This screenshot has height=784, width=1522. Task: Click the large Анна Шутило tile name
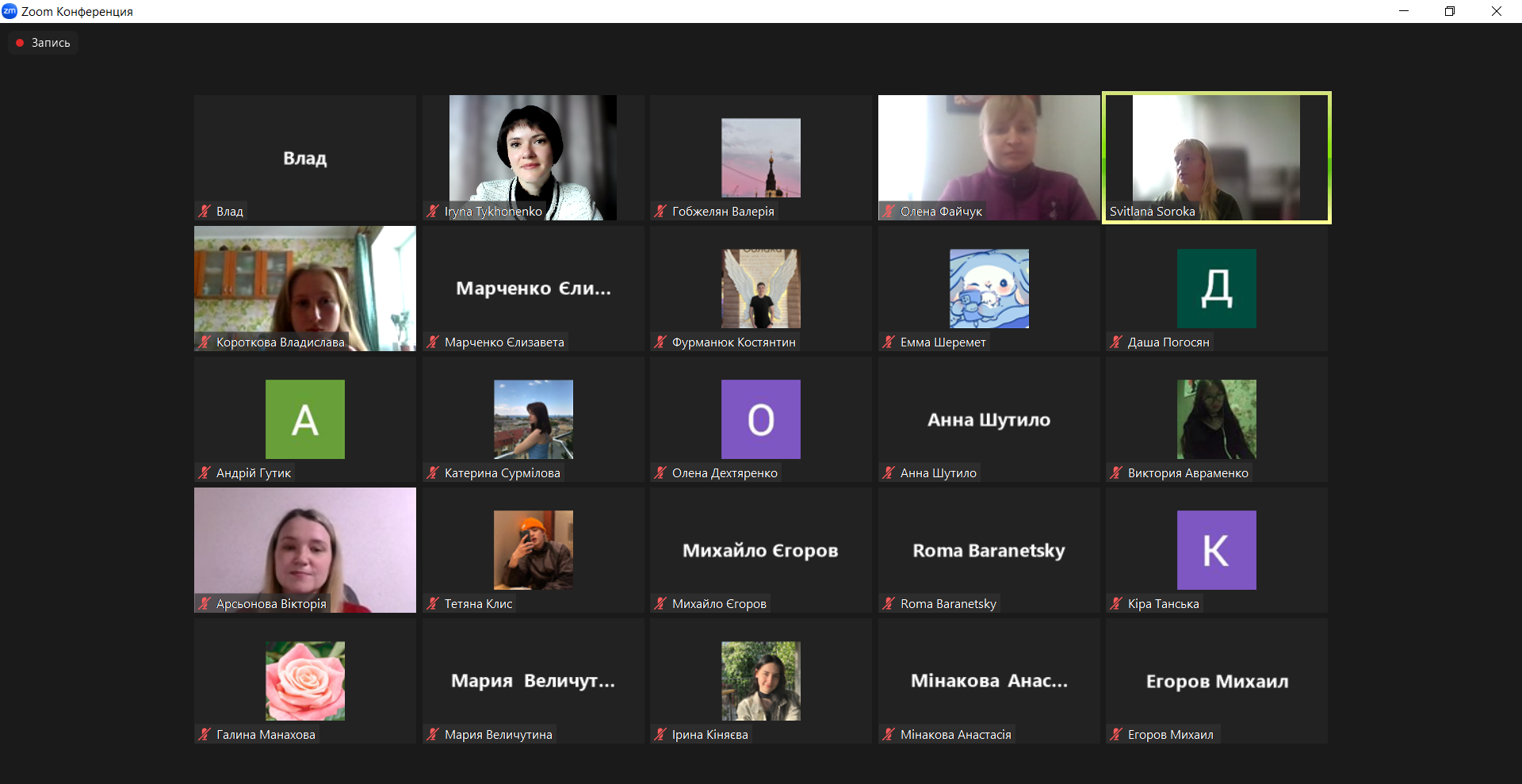[x=989, y=419]
